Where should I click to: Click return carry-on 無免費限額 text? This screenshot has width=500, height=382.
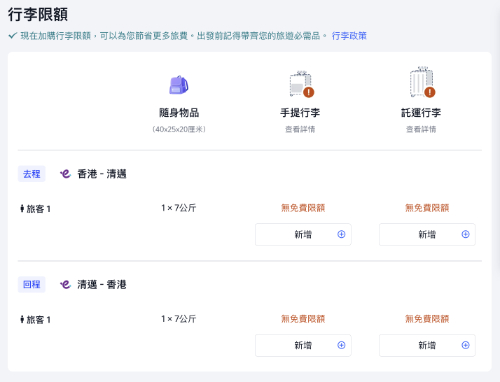click(x=303, y=319)
